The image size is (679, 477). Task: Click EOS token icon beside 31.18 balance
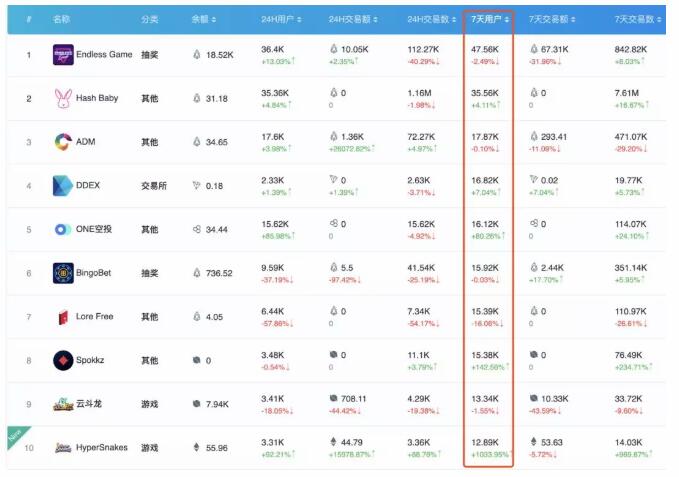tap(197, 98)
